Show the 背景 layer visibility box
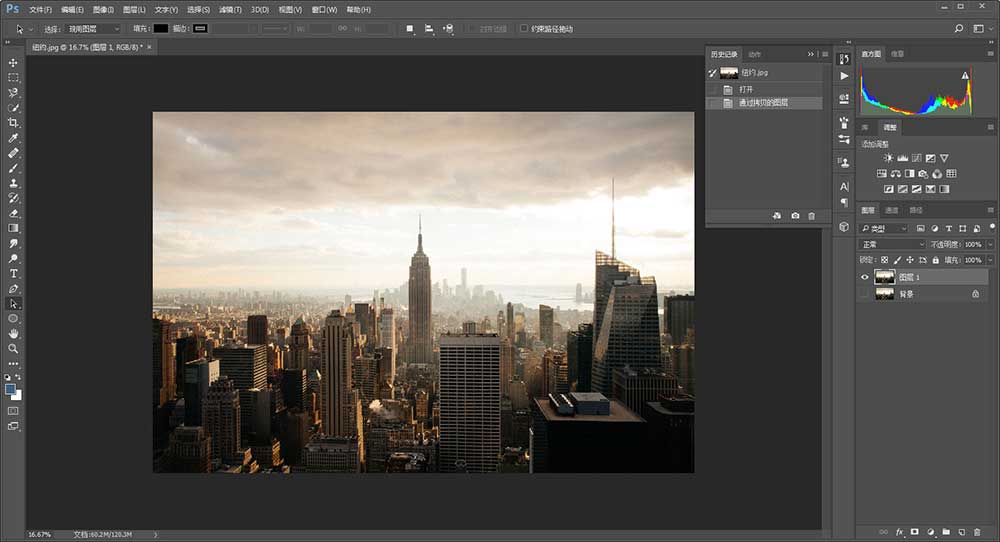 [x=865, y=294]
